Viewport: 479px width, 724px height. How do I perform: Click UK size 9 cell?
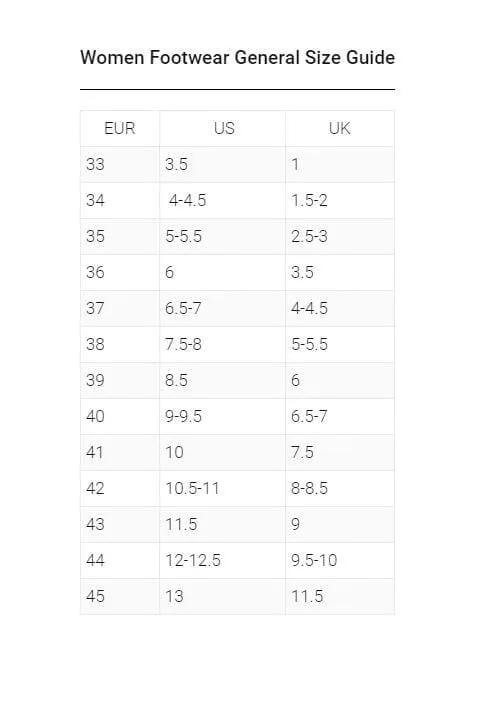click(x=340, y=525)
